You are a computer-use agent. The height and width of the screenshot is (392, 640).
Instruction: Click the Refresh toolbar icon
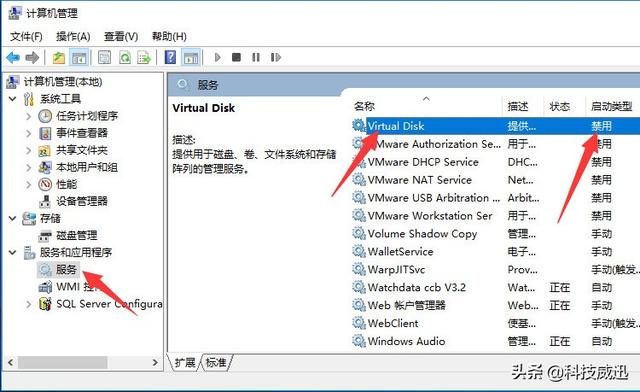click(x=124, y=58)
